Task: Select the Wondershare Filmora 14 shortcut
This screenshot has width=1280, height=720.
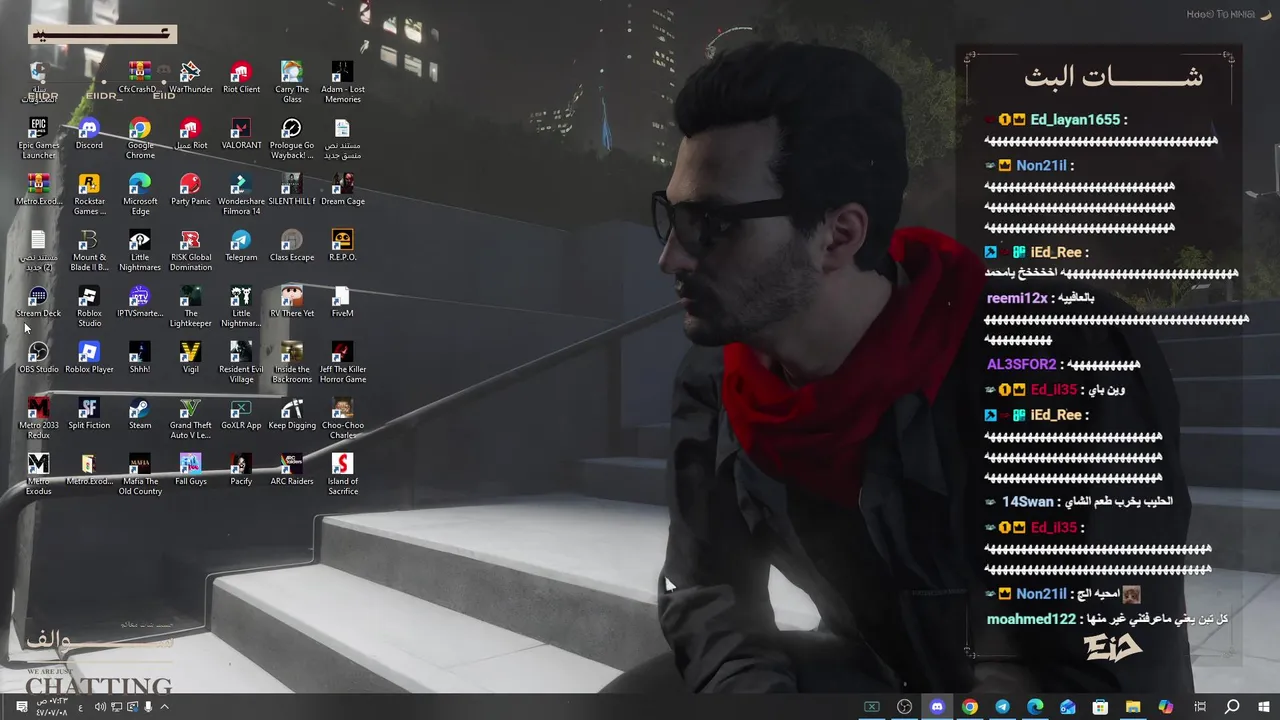Action: tap(241, 194)
